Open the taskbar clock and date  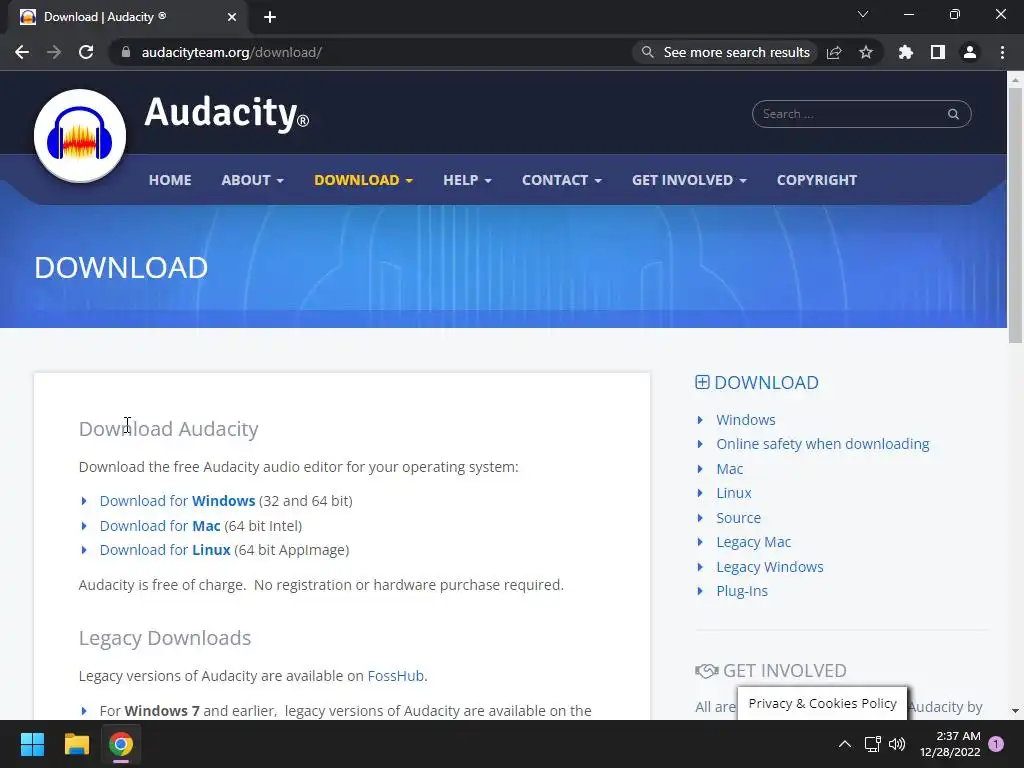(950, 744)
